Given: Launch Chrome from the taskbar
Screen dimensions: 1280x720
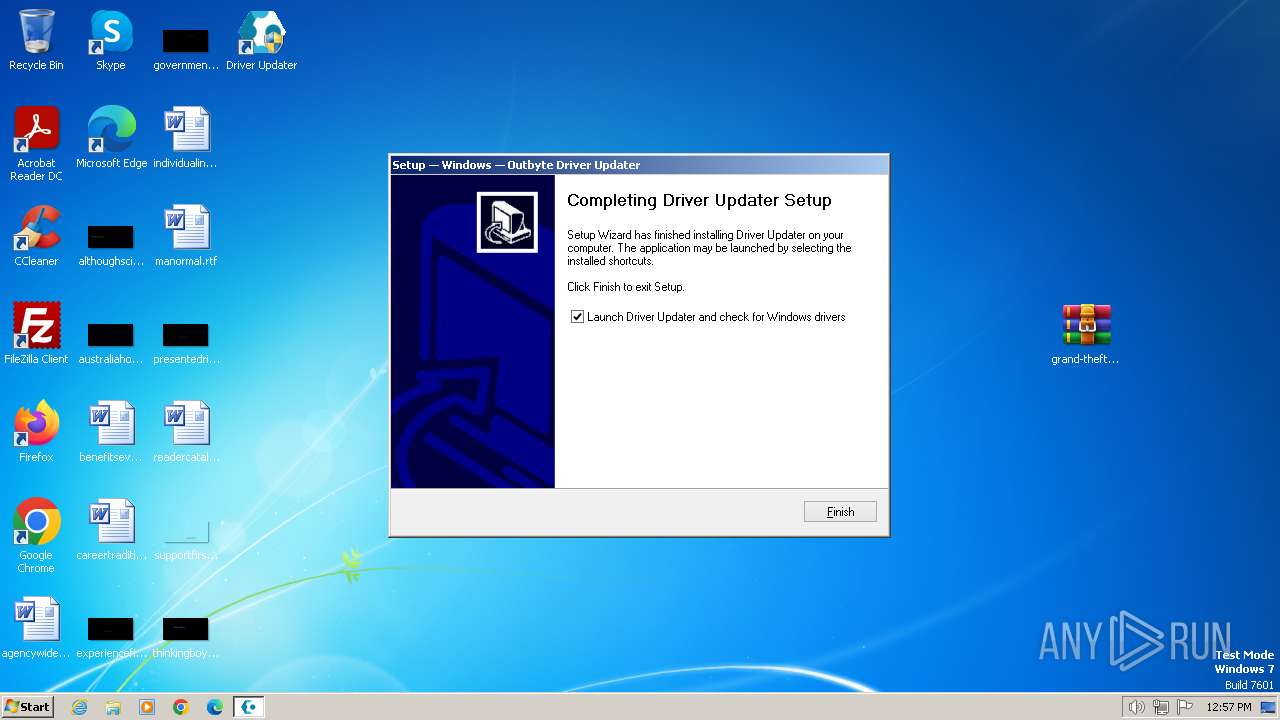Looking at the screenshot, I should pyautogui.click(x=181, y=707).
